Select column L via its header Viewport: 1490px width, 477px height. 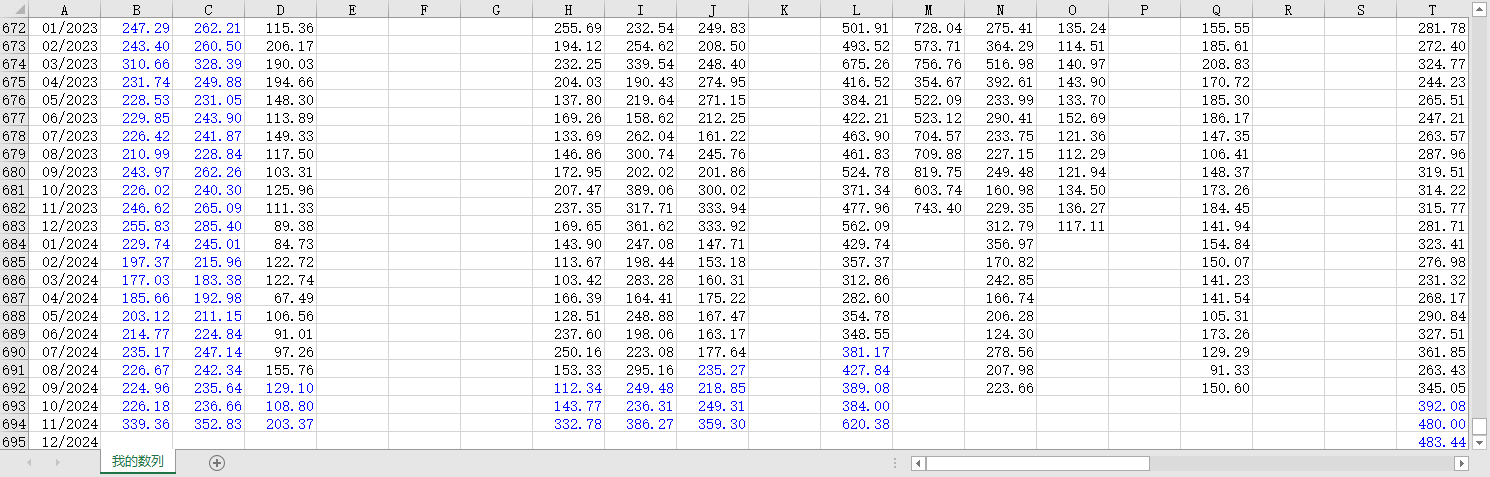(856, 9)
